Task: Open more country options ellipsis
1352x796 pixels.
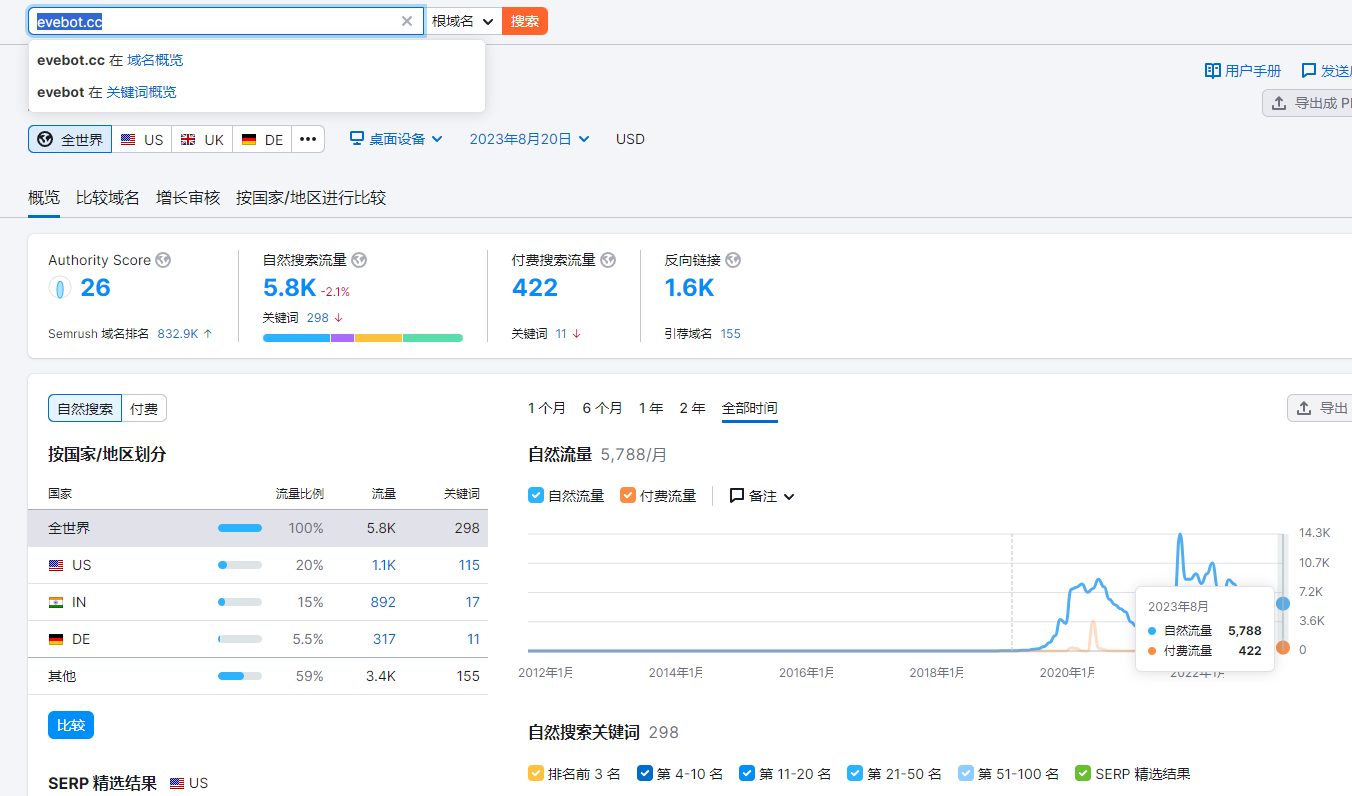Action: pyautogui.click(x=308, y=139)
